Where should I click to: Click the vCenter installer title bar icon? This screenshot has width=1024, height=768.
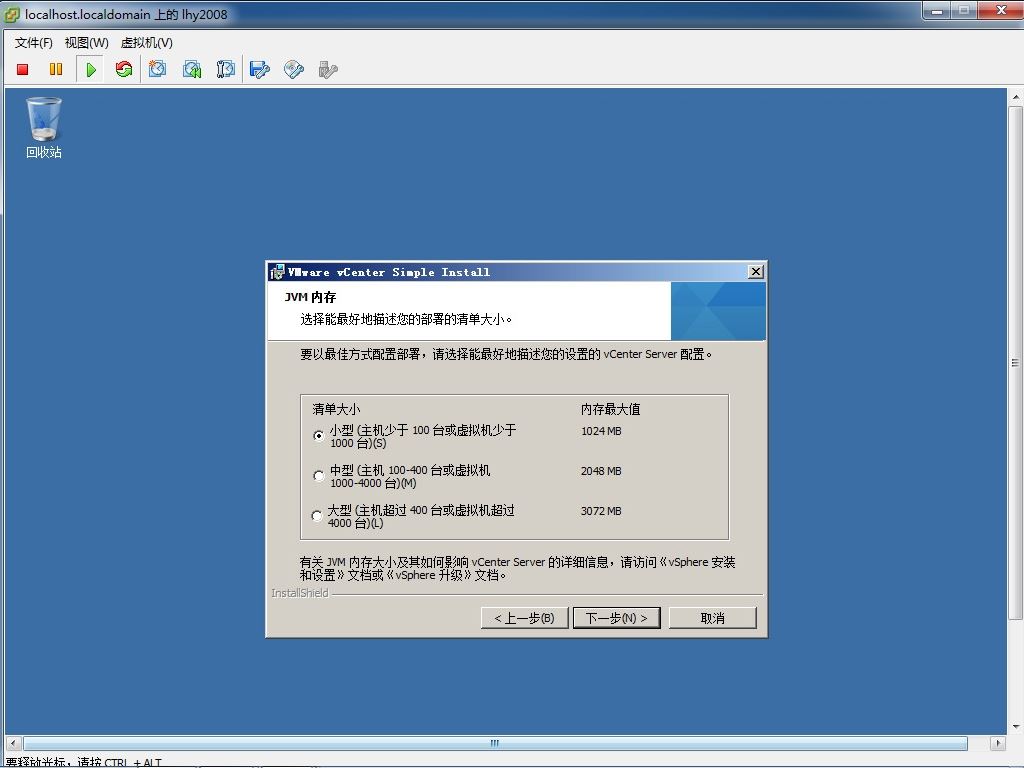coord(277,272)
